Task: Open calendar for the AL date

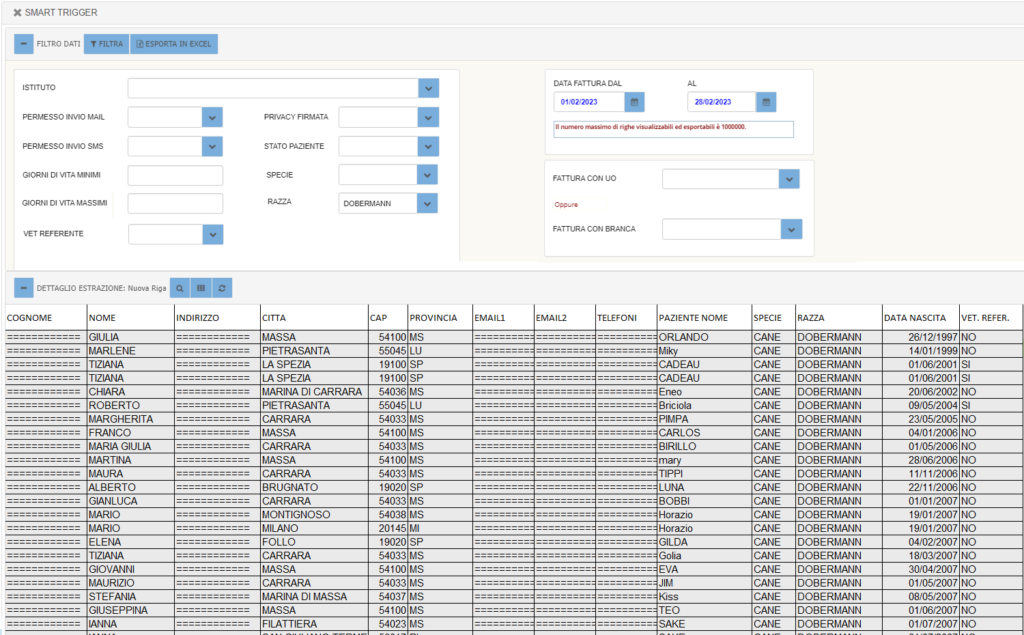Action: [x=766, y=102]
